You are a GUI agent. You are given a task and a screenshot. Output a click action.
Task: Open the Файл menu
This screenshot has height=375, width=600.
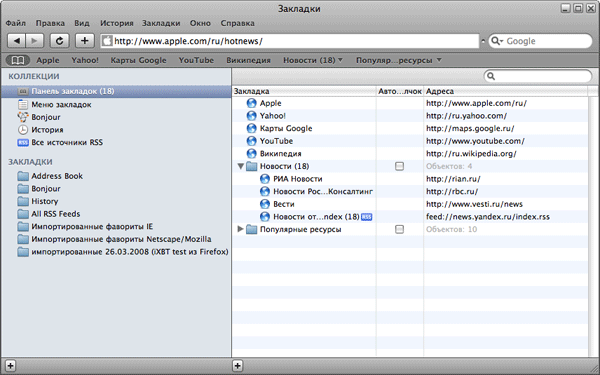click(x=16, y=23)
